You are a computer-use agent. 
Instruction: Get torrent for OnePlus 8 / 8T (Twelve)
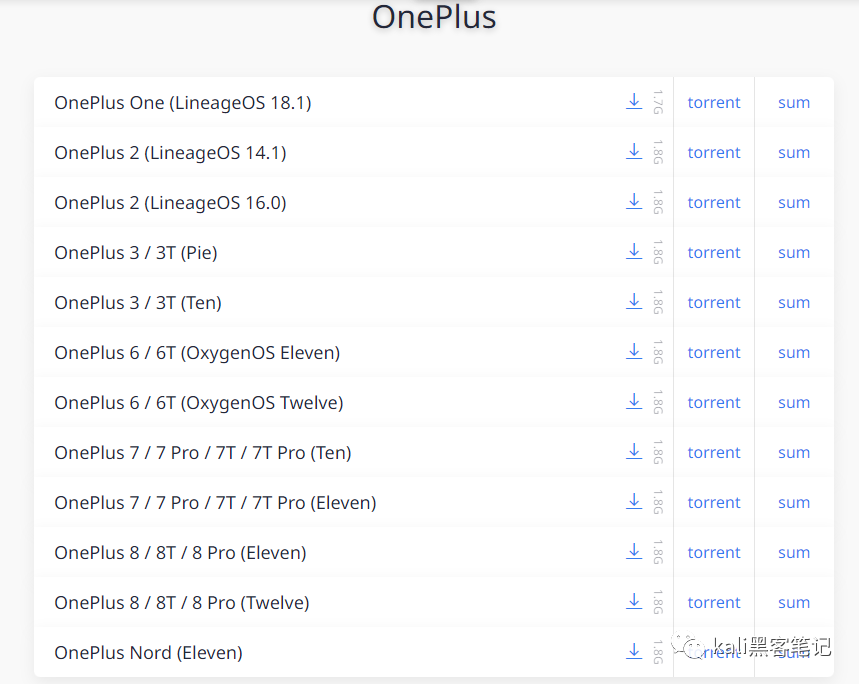pos(714,602)
